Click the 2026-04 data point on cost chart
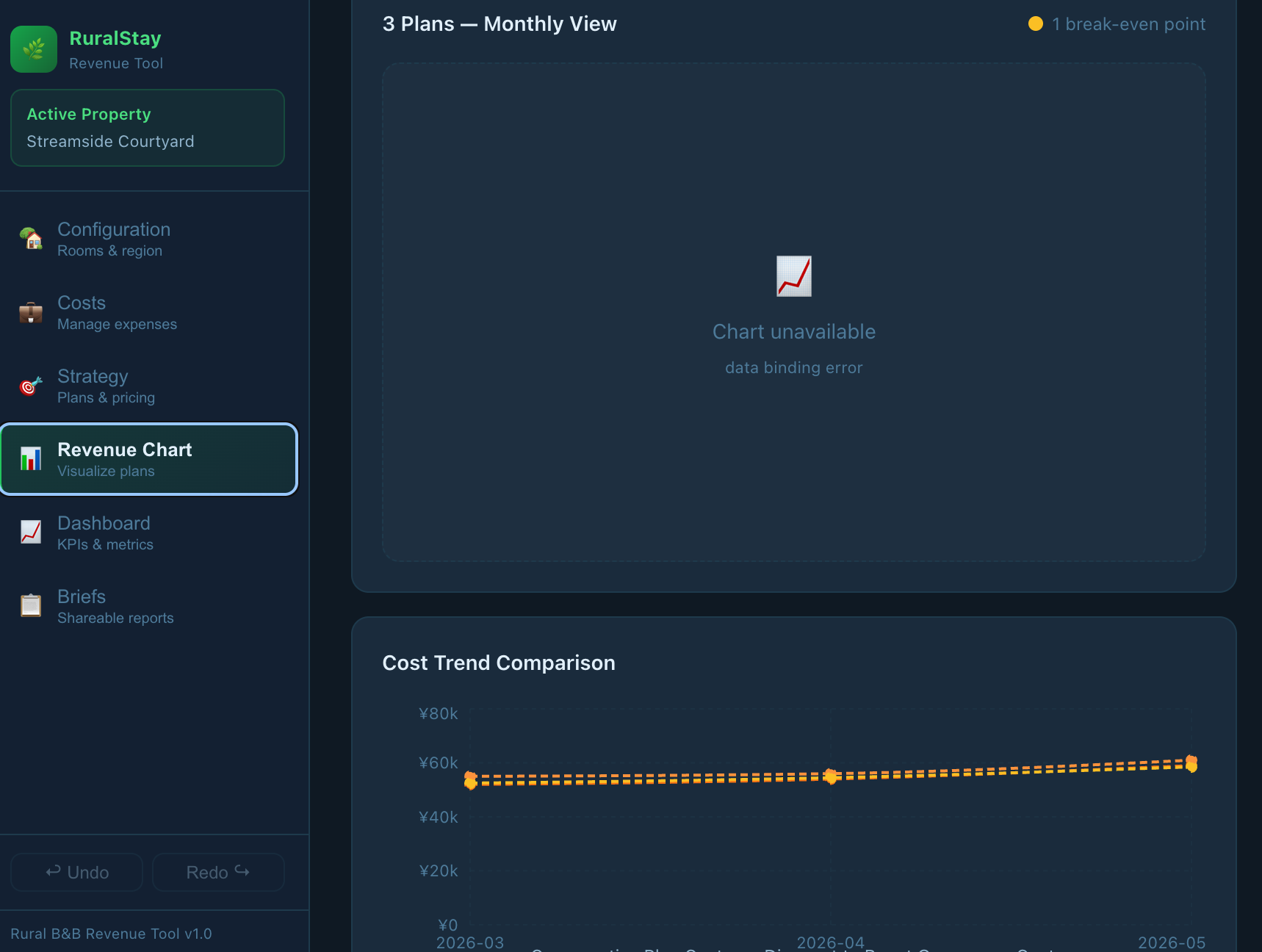Screen dimensions: 1262x952 tap(831, 776)
